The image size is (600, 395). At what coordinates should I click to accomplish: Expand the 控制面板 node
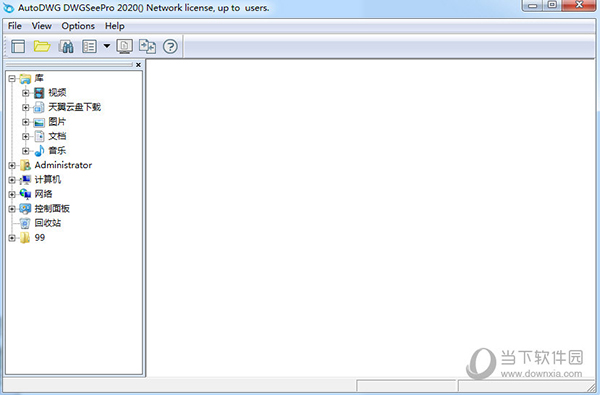[x=12, y=209]
